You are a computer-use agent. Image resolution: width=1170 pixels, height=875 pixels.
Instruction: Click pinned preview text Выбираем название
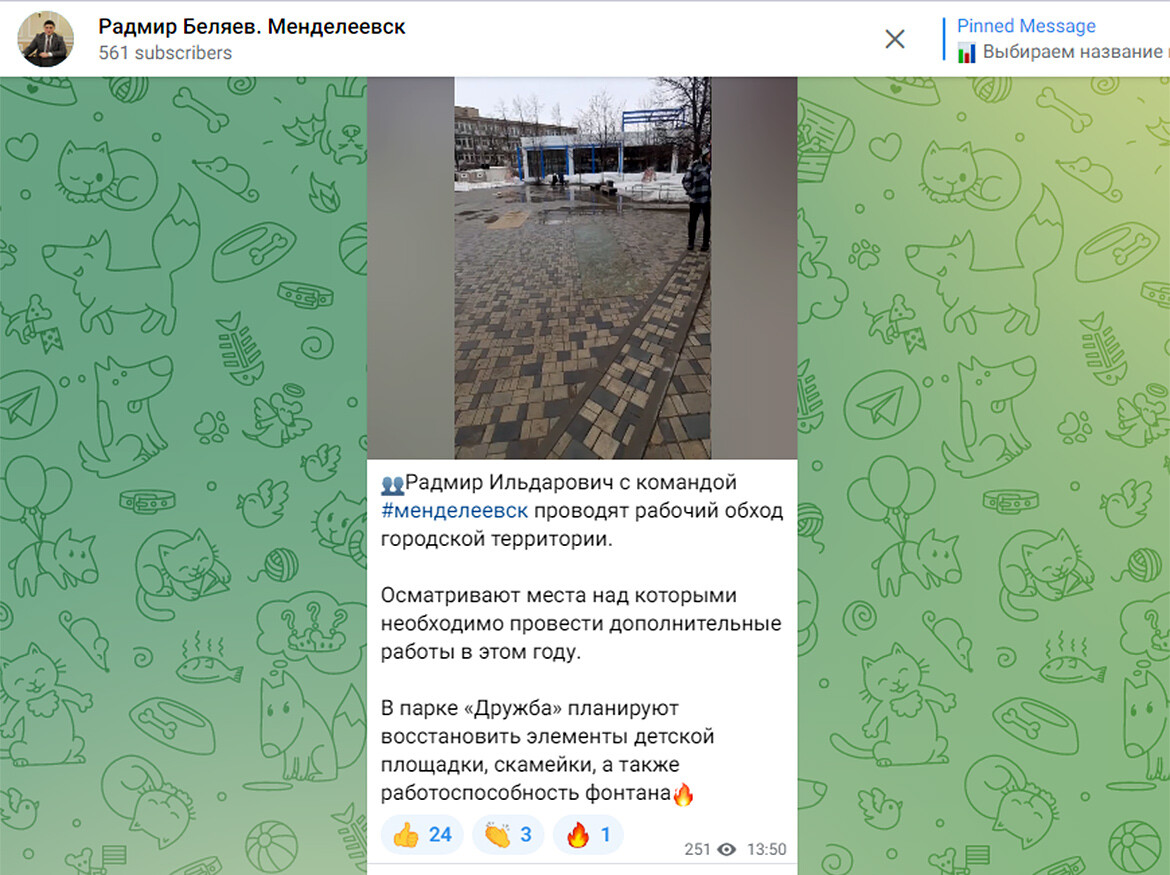tap(1071, 52)
